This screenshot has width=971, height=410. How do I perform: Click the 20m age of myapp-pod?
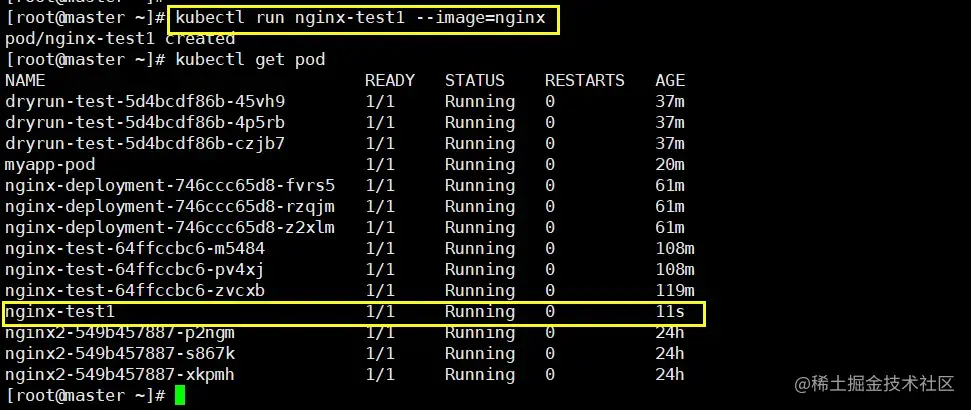pyautogui.click(x=670, y=165)
